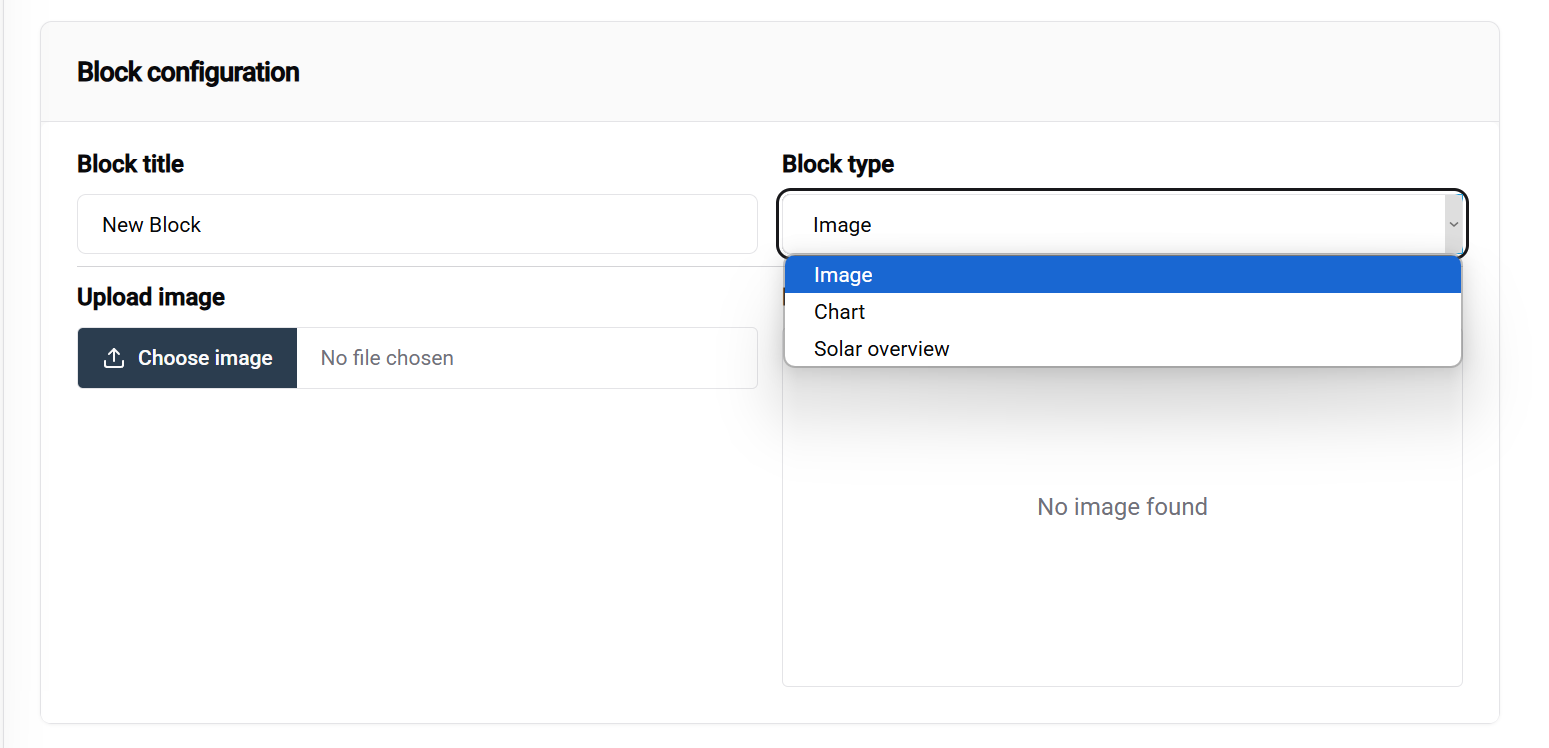The height and width of the screenshot is (748, 1549).
Task: Click the Block type label
Action: [838, 164]
